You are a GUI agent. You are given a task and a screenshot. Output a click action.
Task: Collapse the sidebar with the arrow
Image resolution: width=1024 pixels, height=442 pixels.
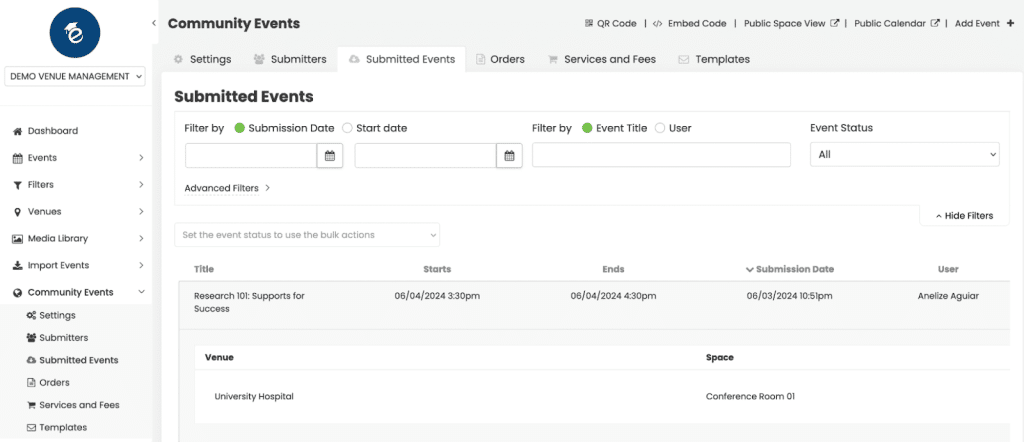(x=154, y=23)
